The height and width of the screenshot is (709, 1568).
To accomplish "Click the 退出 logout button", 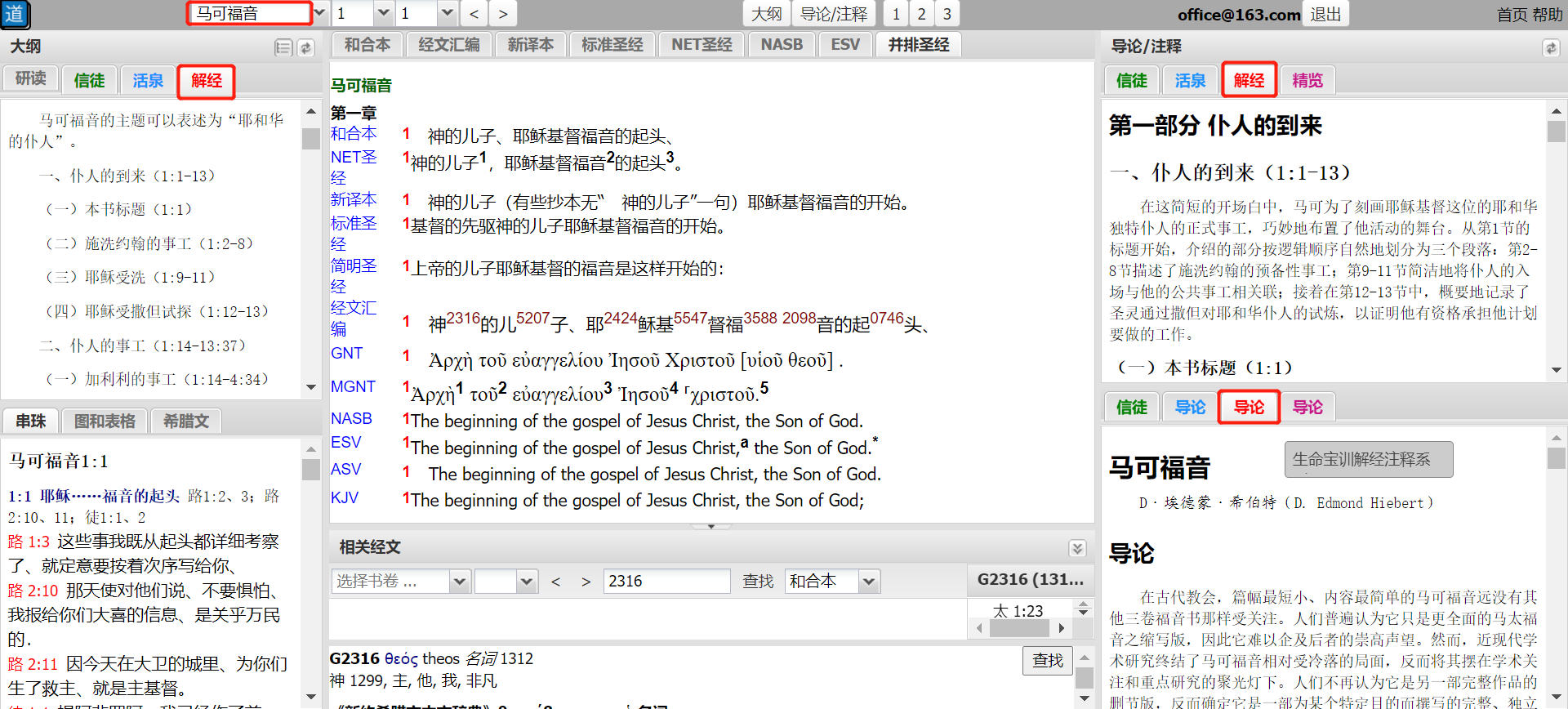I will point(1325,14).
